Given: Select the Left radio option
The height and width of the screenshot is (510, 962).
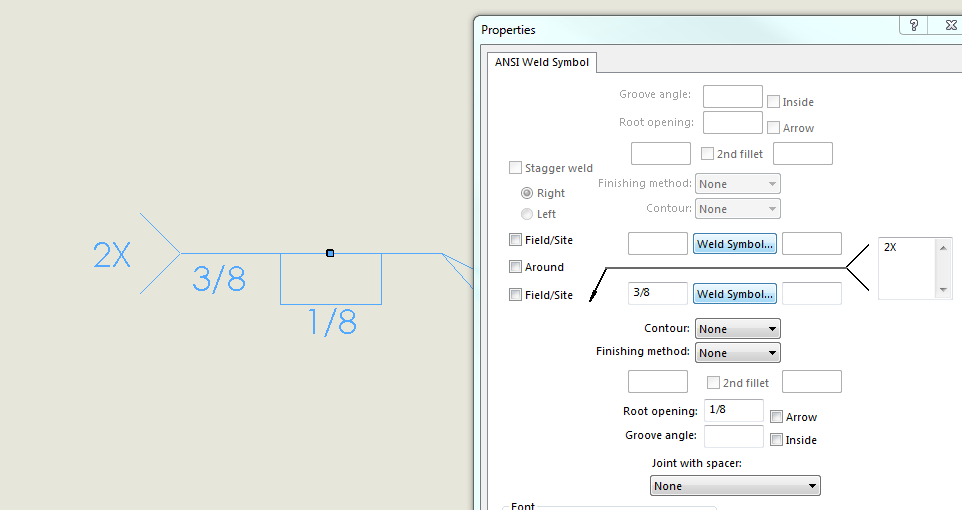Looking at the screenshot, I should coord(526,214).
